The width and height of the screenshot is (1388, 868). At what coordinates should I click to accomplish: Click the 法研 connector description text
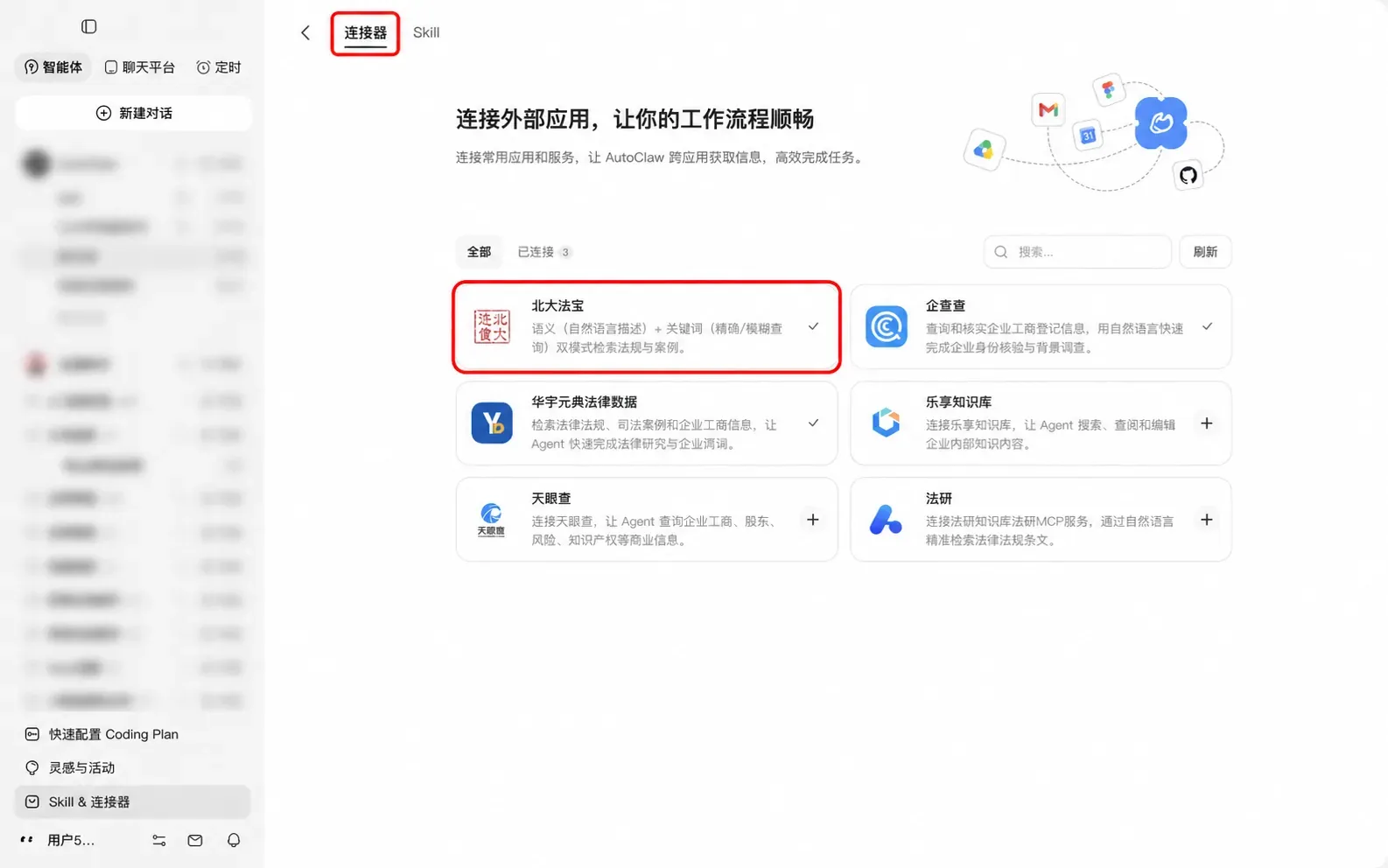[1049, 530]
